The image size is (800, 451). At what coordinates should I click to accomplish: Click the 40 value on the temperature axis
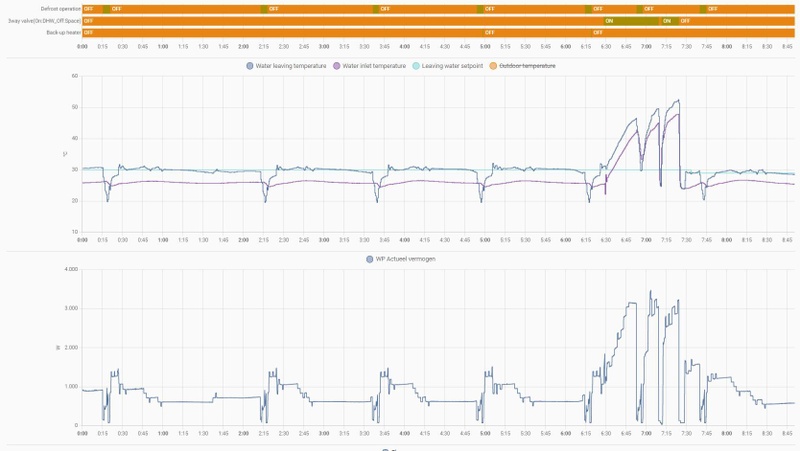click(x=74, y=138)
